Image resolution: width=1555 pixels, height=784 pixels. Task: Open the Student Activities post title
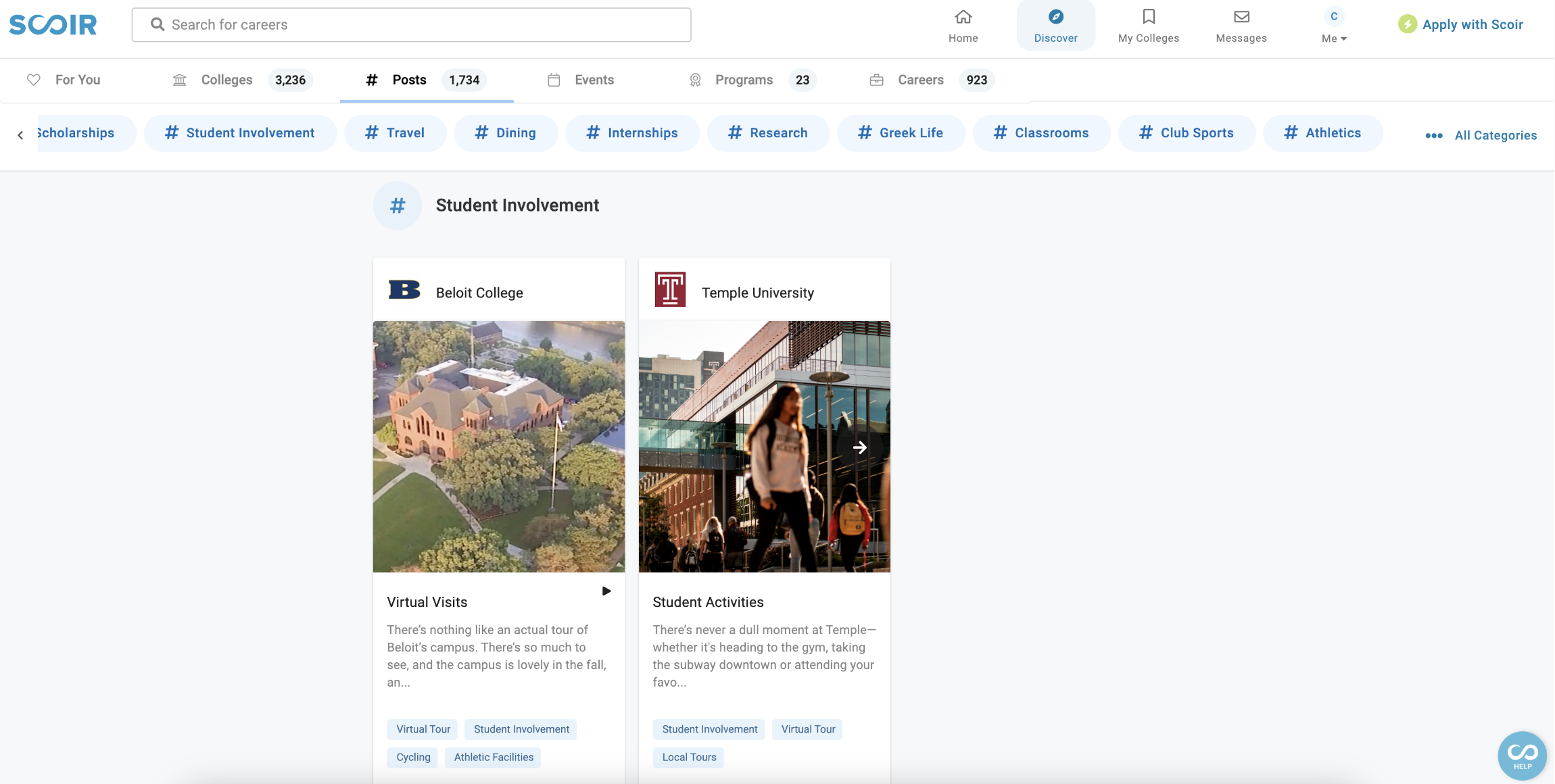(x=708, y=602)
